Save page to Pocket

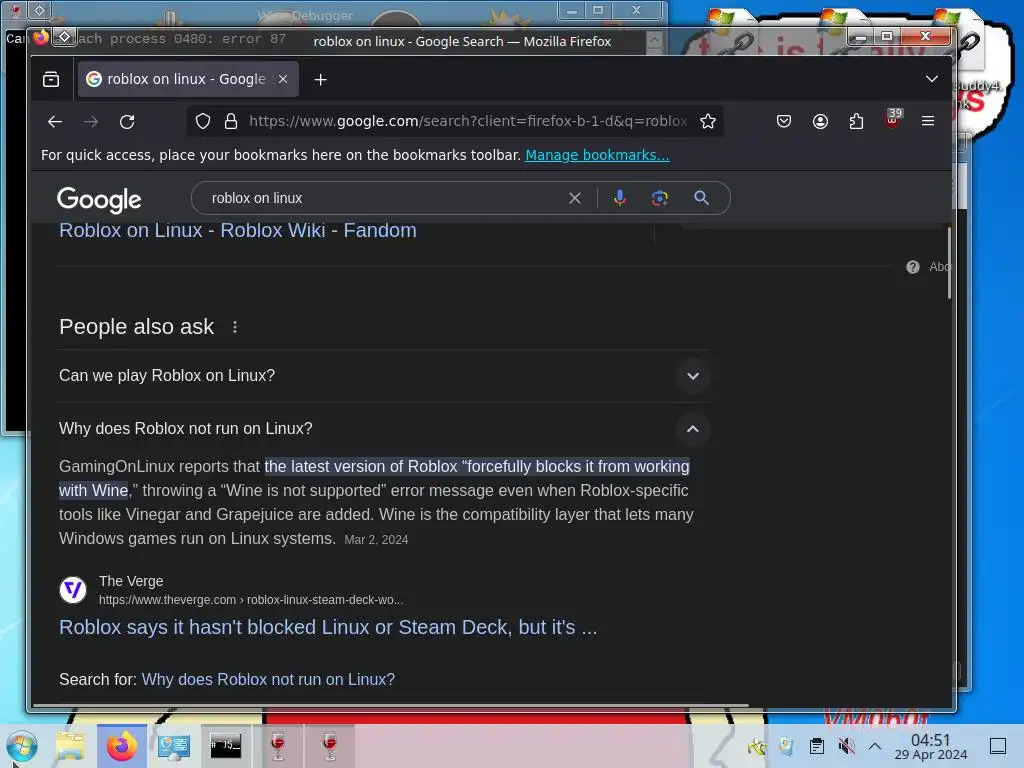tap(784, 121)
